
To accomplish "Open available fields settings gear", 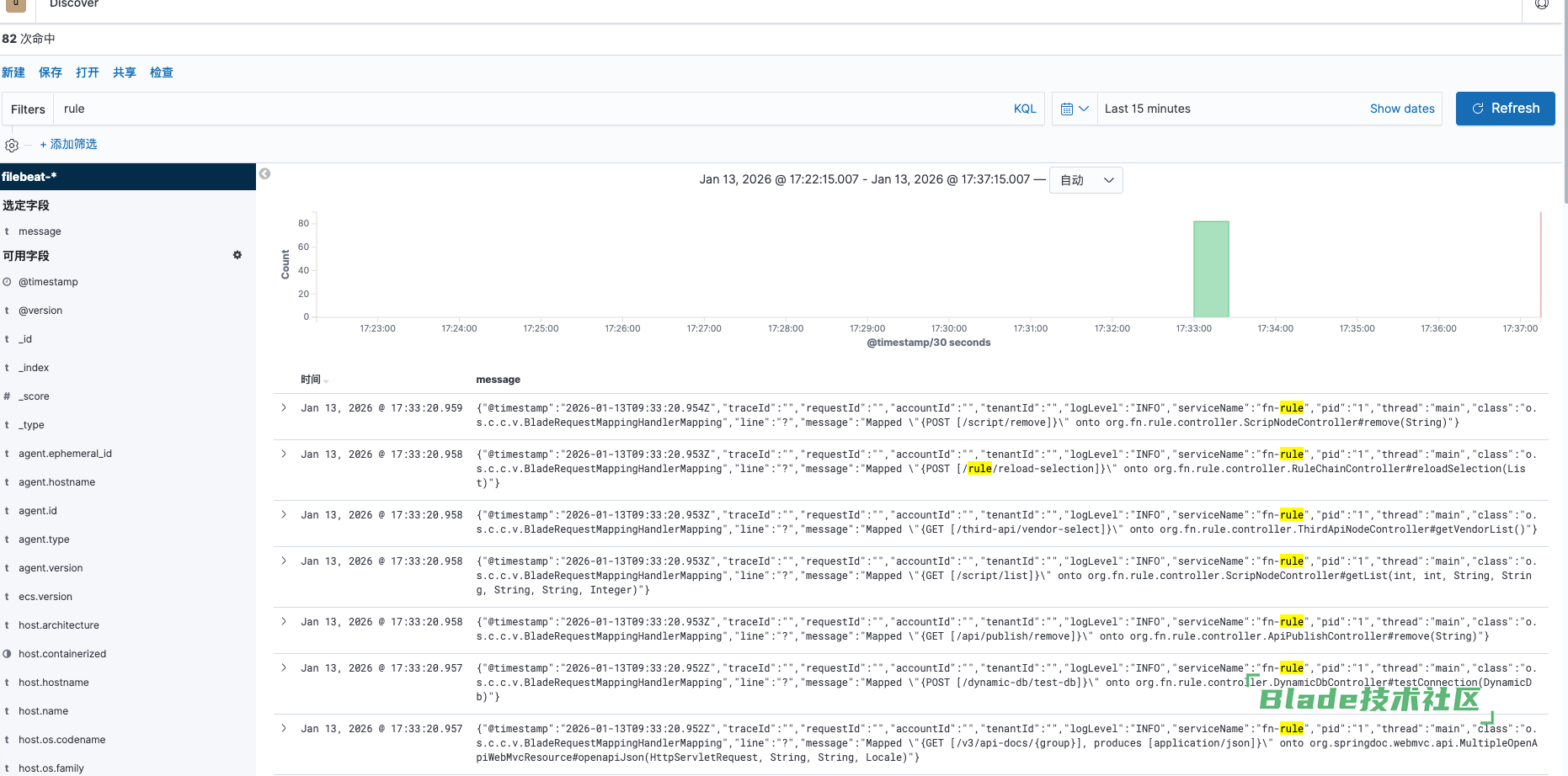I will pyautogui.click(x=237, y=255).
